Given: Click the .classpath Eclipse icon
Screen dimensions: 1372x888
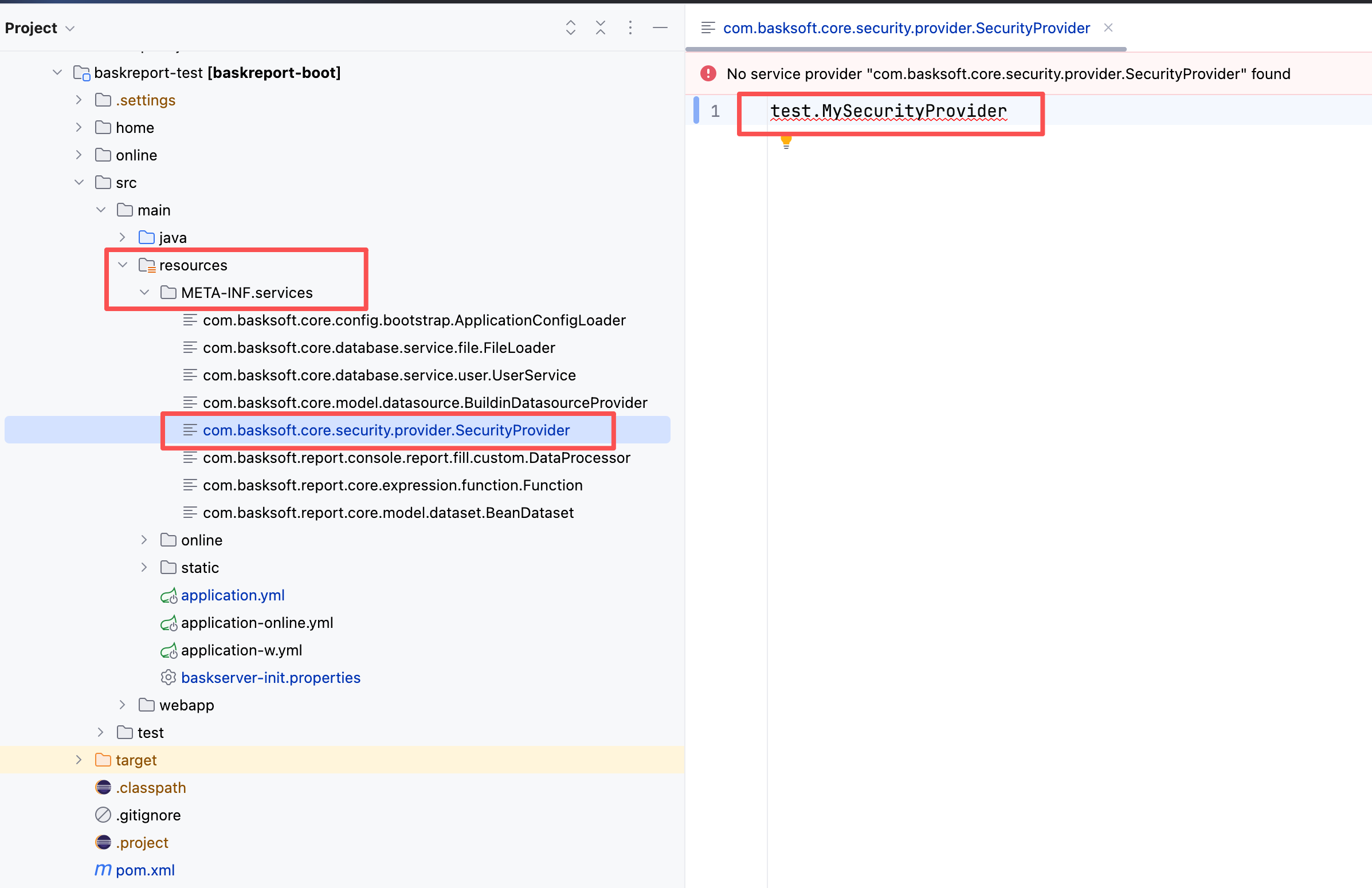Looking at the screenshot, I should [103, 788].
